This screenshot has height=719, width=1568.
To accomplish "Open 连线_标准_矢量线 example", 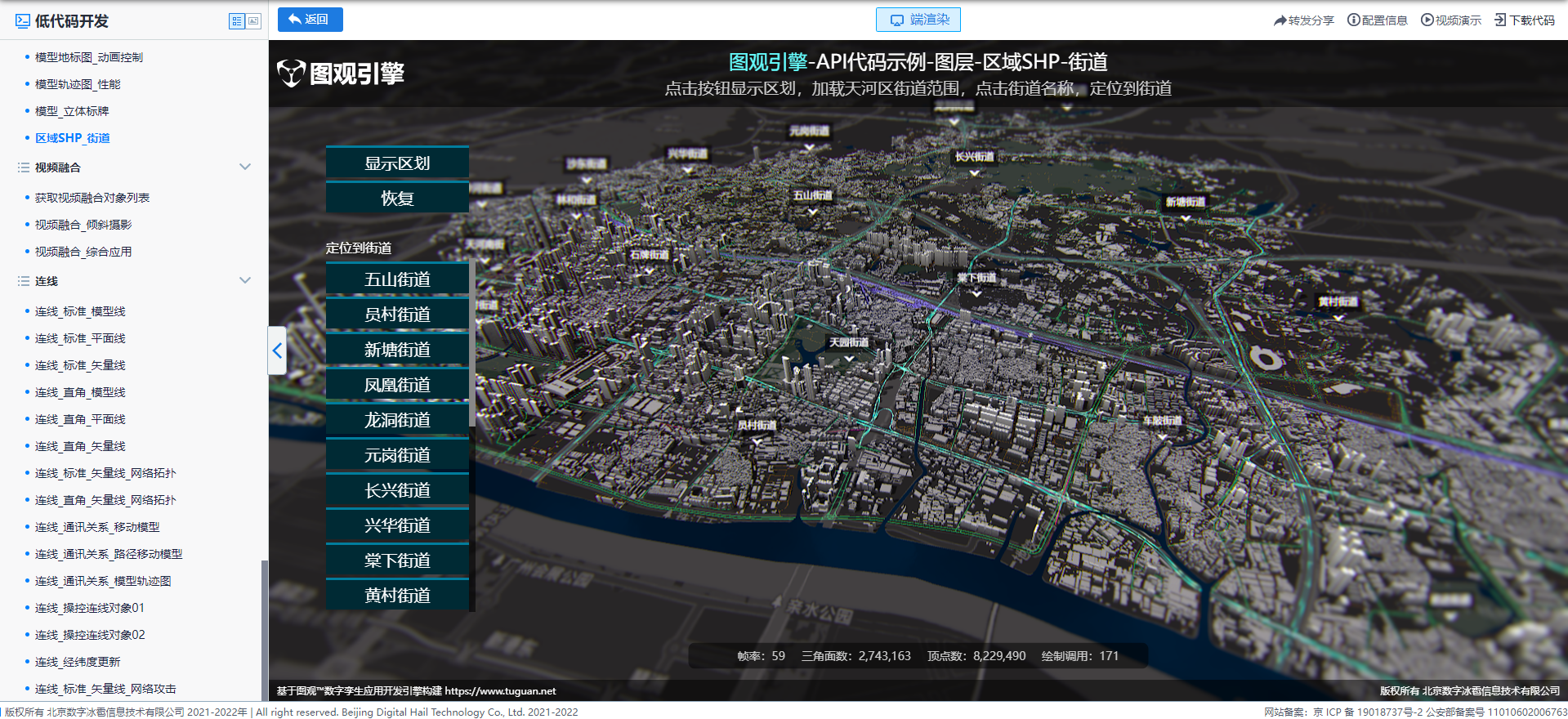I will click(80, 365).
